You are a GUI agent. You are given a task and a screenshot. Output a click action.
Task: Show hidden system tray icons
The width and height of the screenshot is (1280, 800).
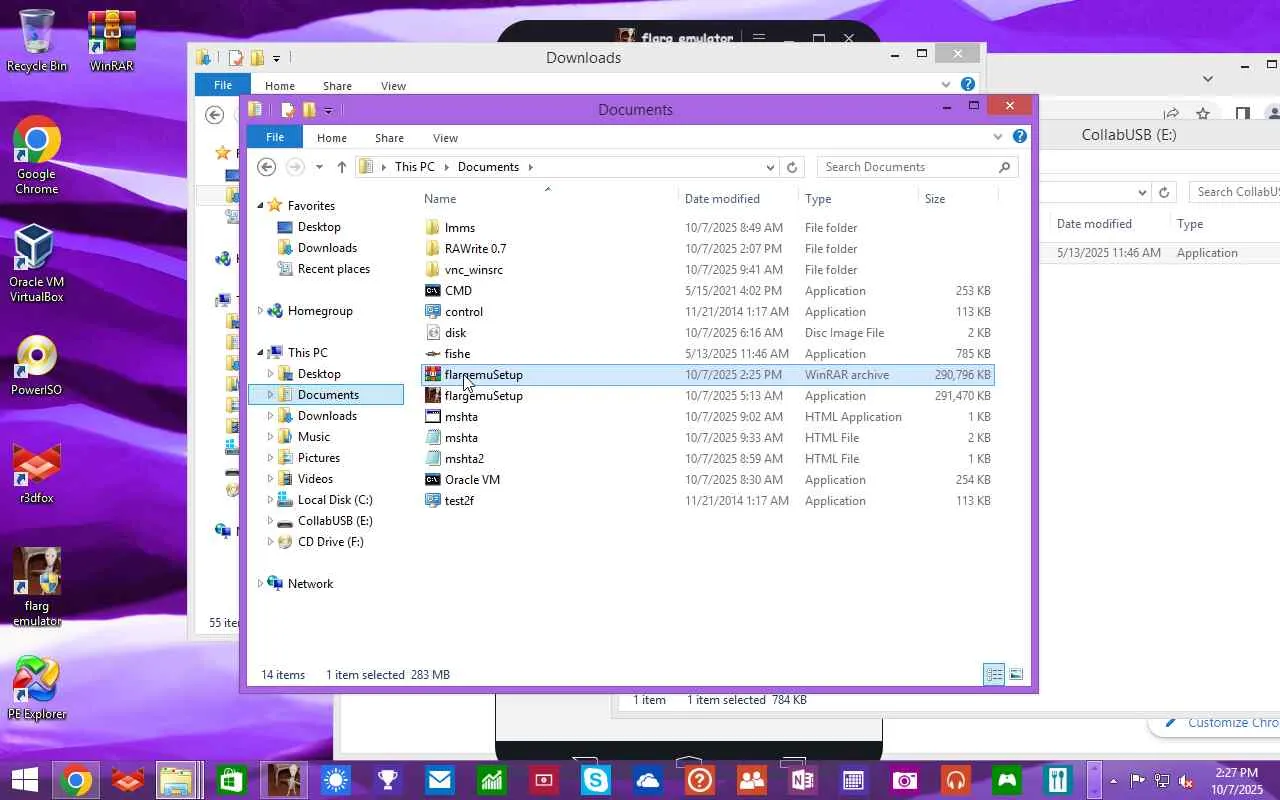click(1114, 781)
